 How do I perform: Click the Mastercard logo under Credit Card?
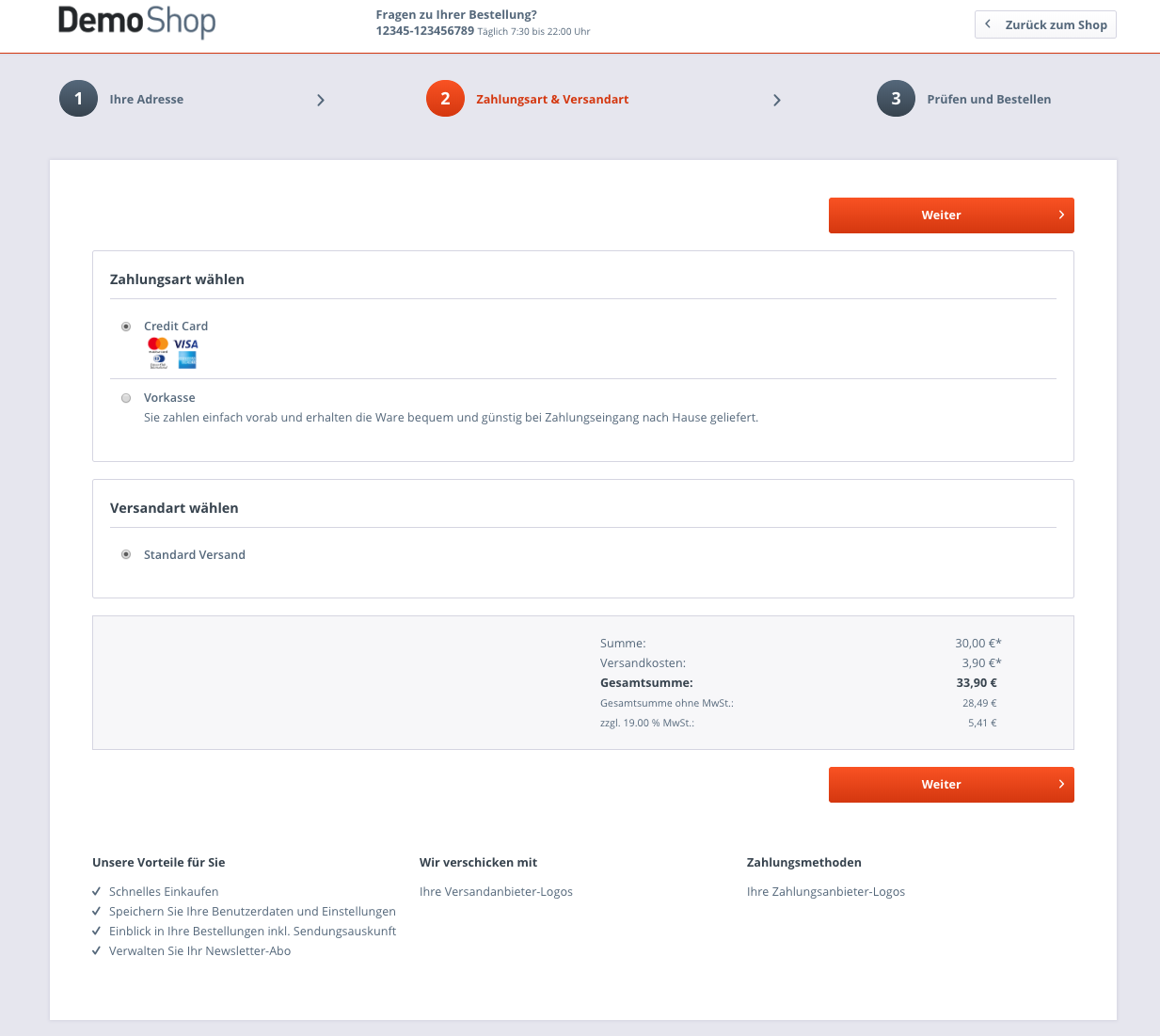pos(158,344)
